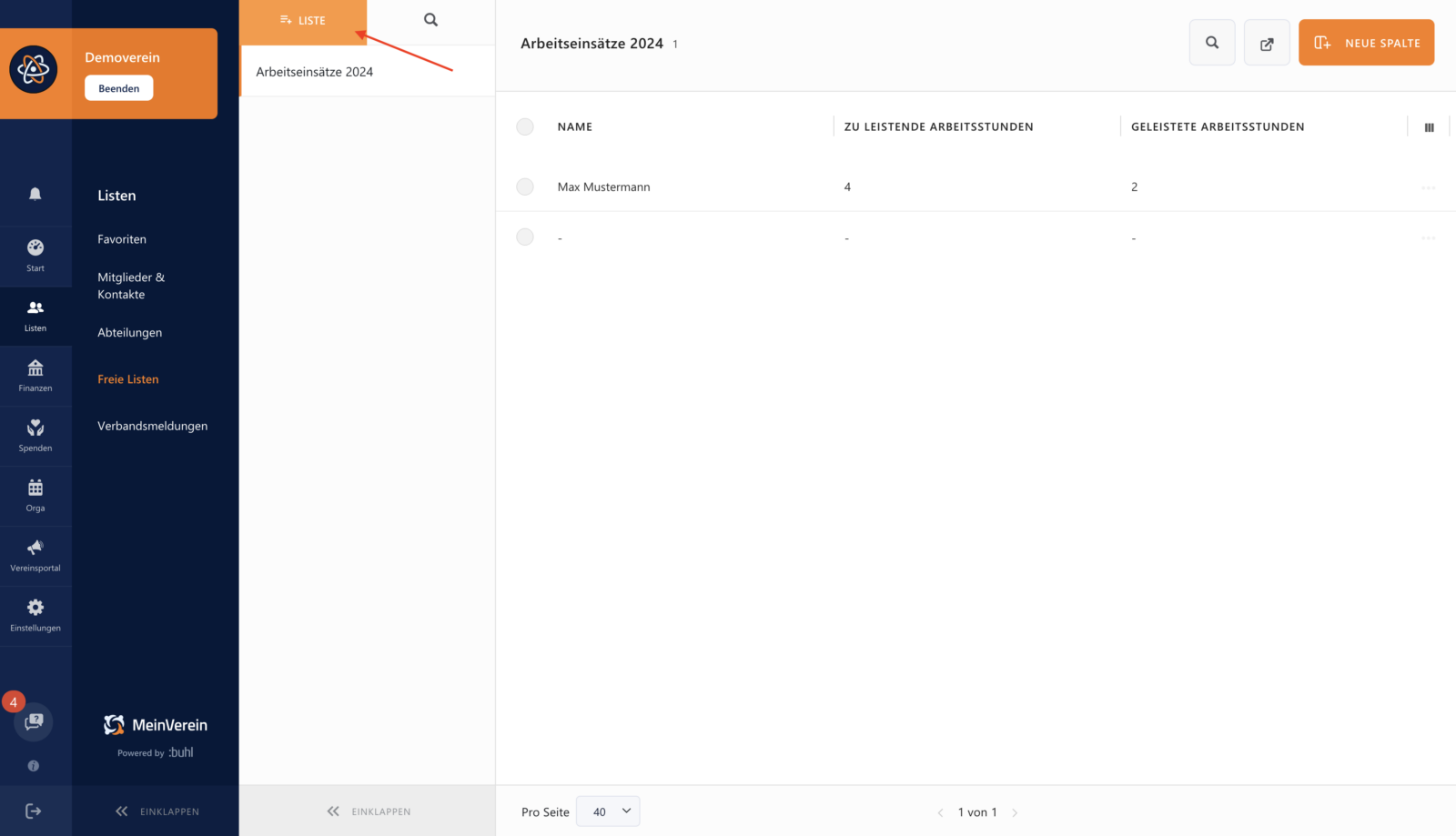Go to next page arrow
Viewport: 1456px width, 836px height.
point(1015,812)
